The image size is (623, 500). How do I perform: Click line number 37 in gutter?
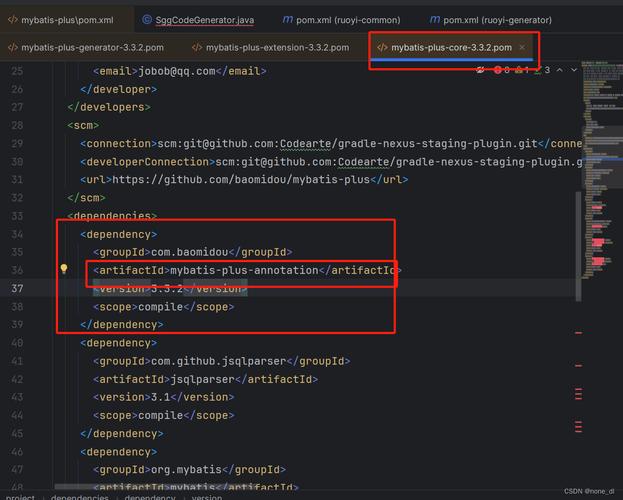17,288
